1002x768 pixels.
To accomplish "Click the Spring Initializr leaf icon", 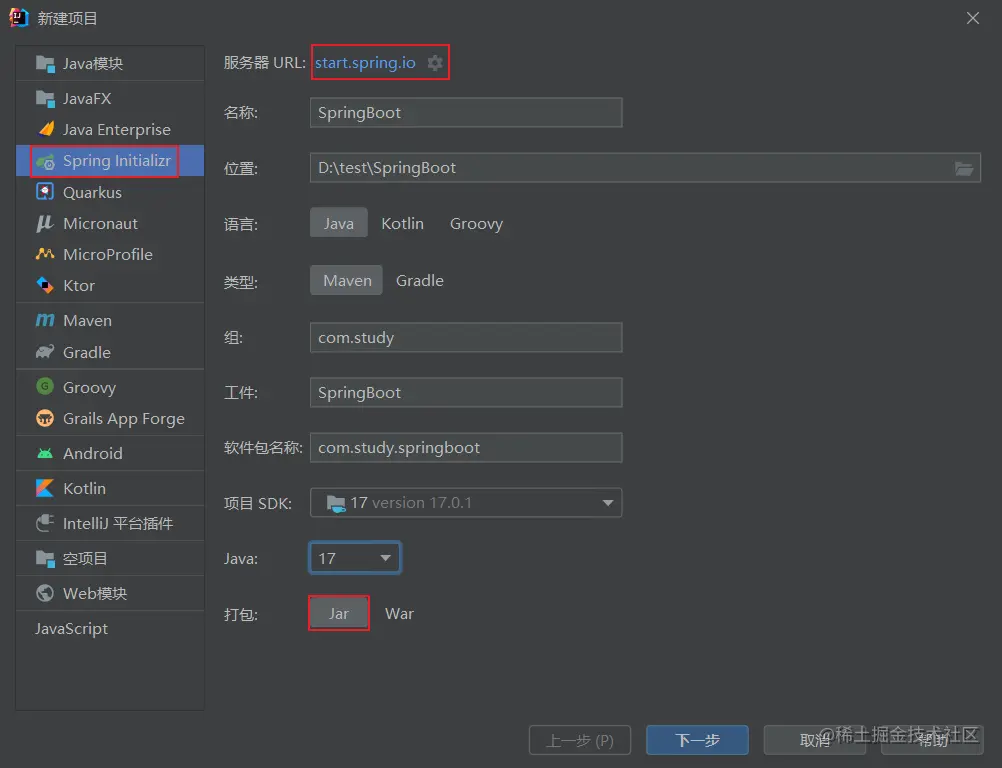I will [45, 162].
